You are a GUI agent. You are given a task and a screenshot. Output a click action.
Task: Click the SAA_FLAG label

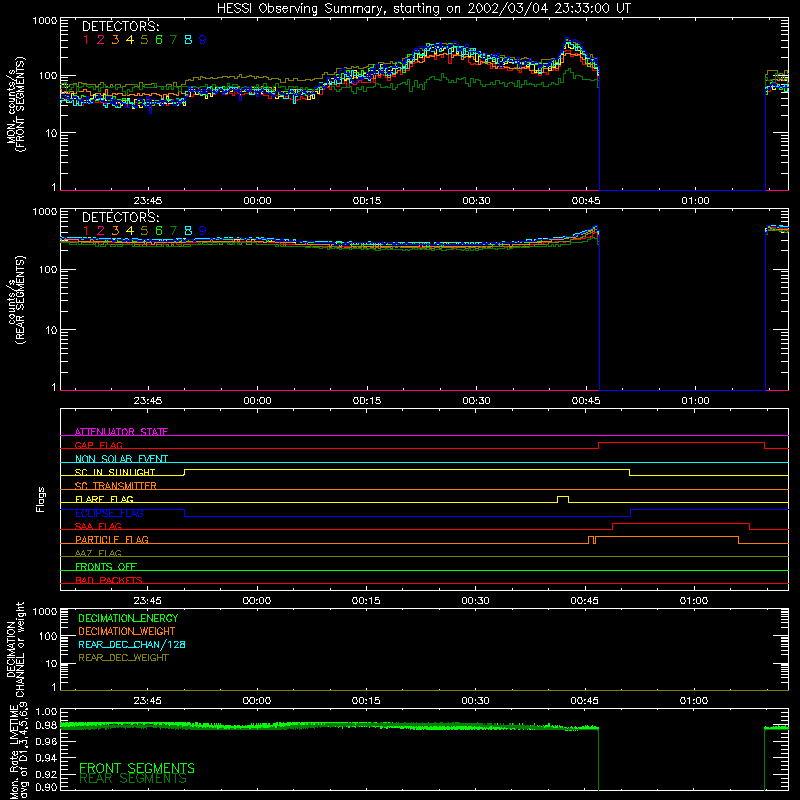[98, 526]
